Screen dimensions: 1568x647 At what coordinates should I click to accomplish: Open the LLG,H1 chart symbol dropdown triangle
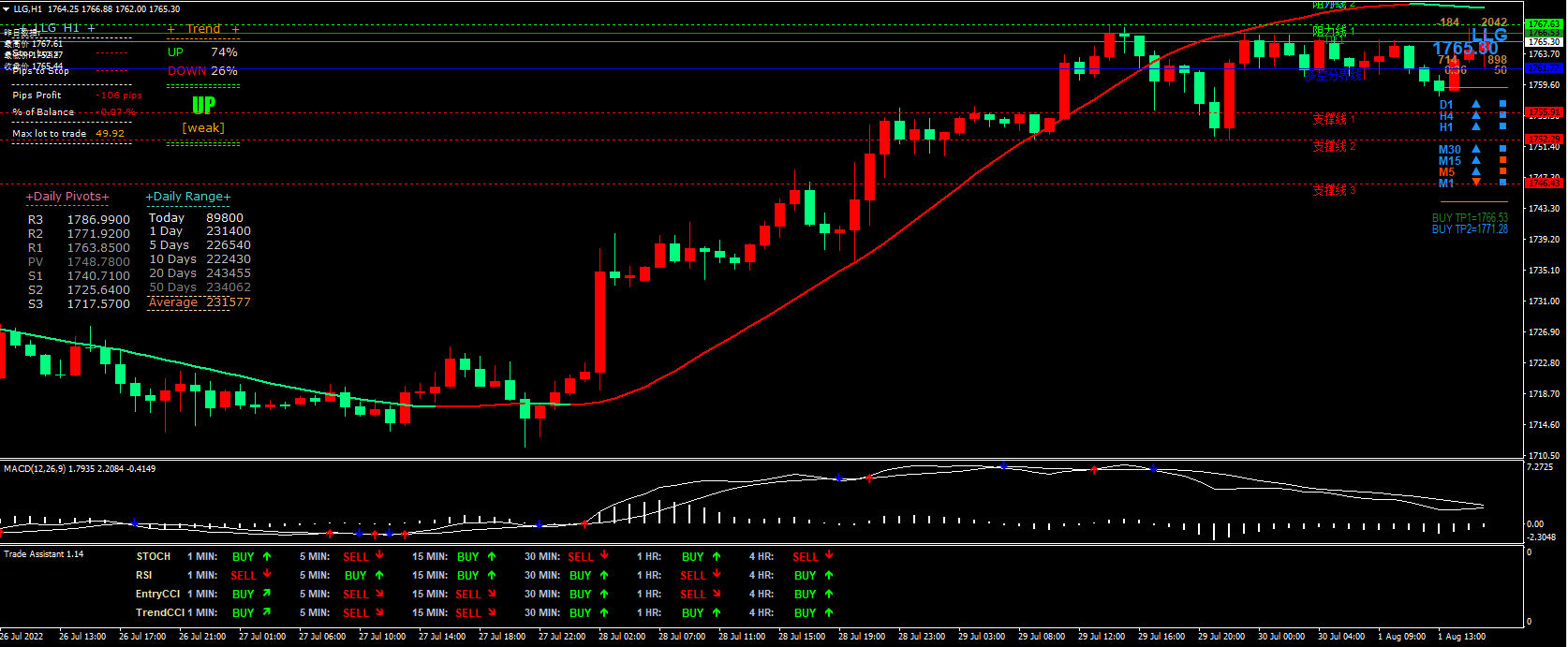coord(6,8)
